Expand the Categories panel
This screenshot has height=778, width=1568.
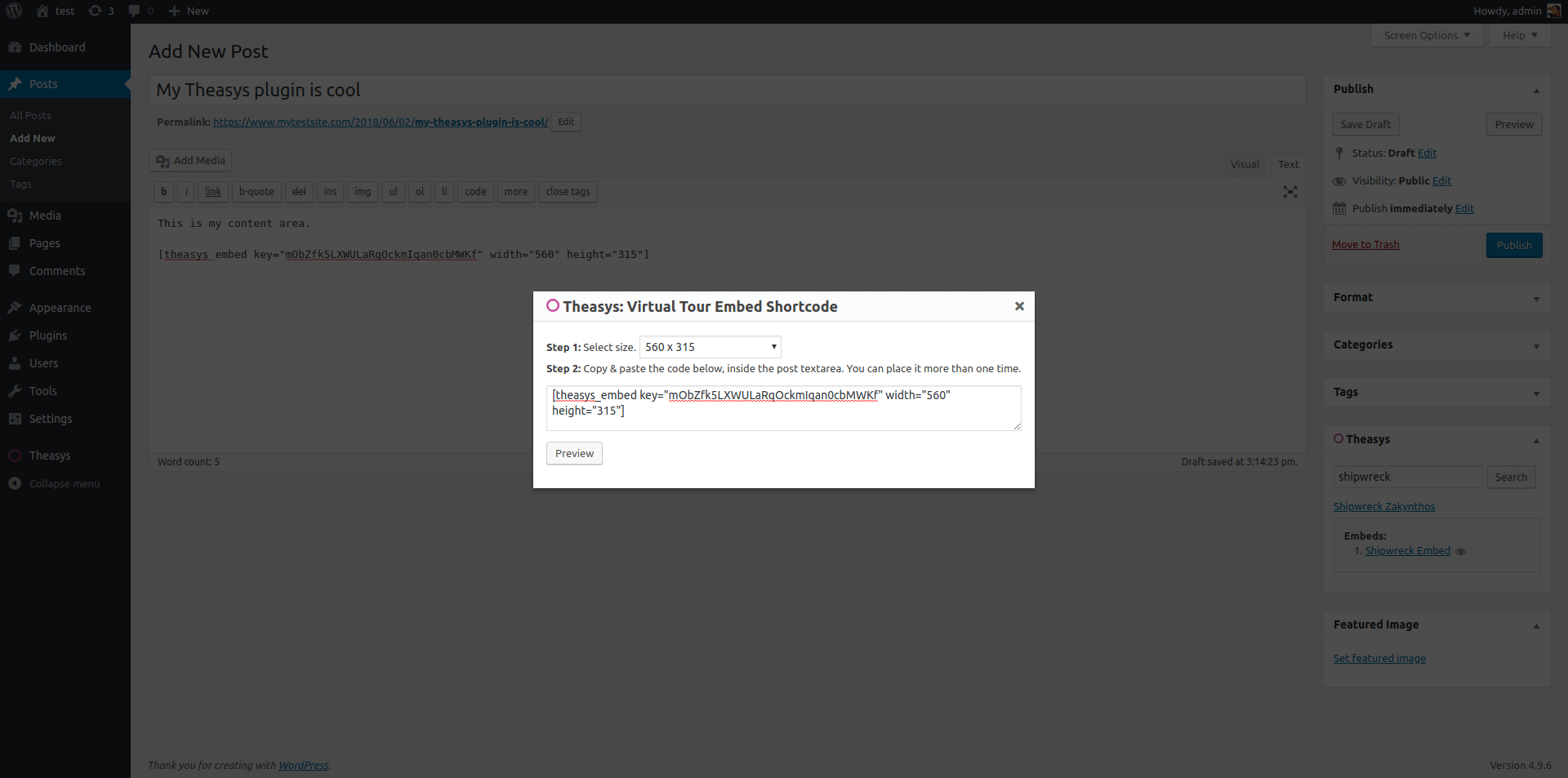[1536, 346]
